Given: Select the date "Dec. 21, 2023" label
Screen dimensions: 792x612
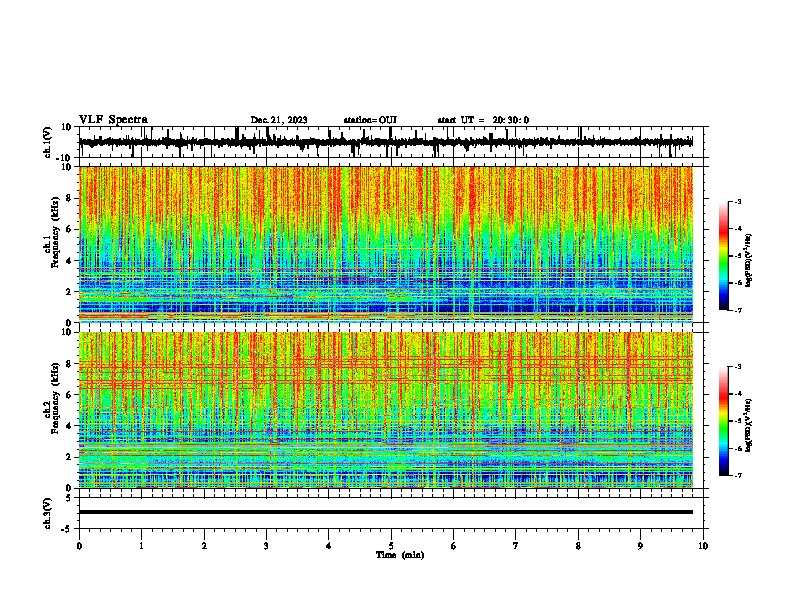Looking at the screenshot, I should [279, 120].
